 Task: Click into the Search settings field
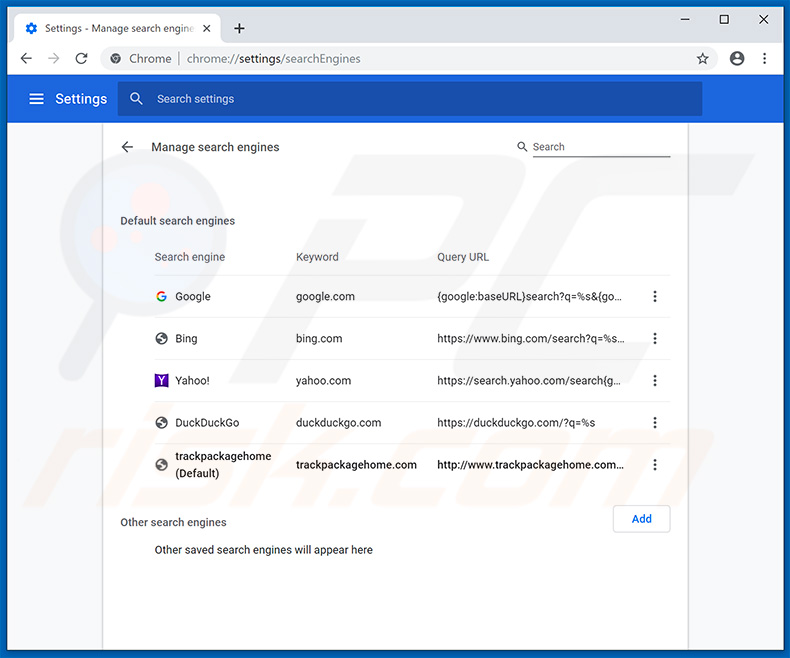[x=410, y=99]
